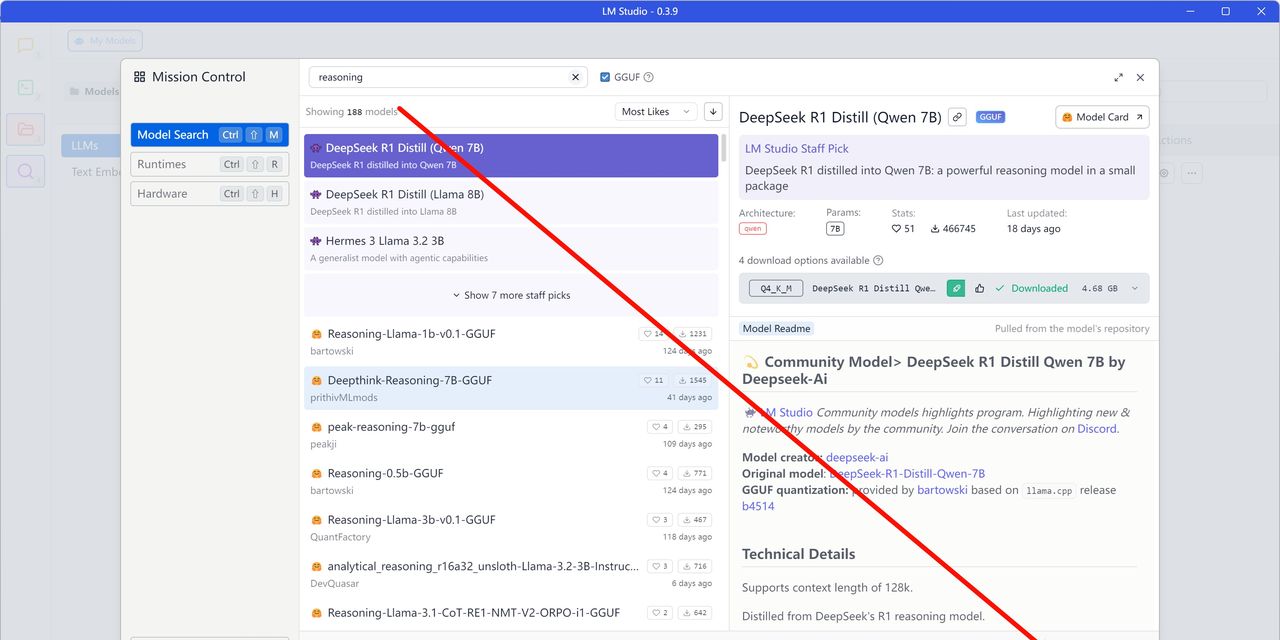Click the thumbs-up icon in the Q4_K_M row

tap(980, 288)
